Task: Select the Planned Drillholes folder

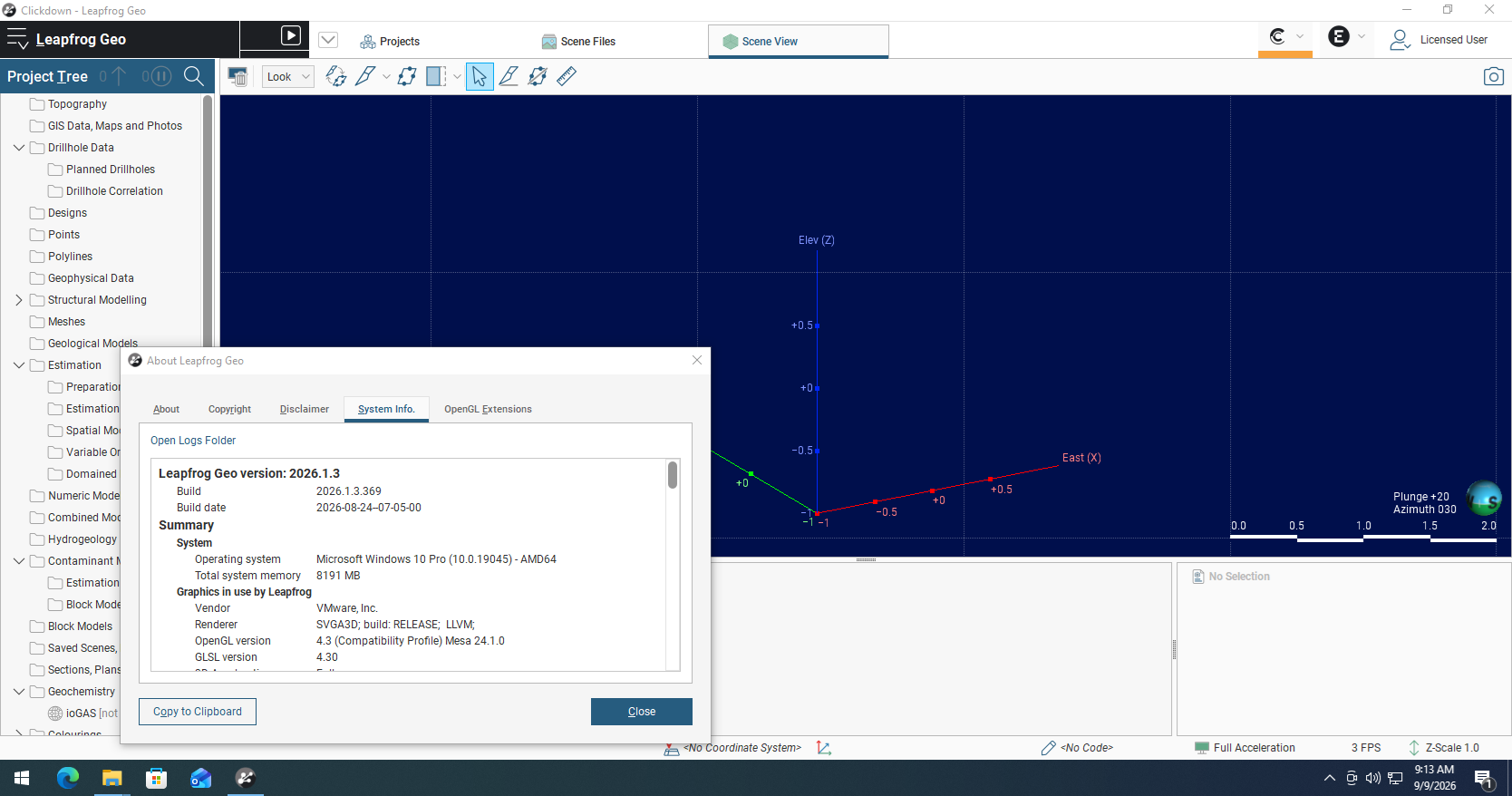Action: (x=111, y=170)
